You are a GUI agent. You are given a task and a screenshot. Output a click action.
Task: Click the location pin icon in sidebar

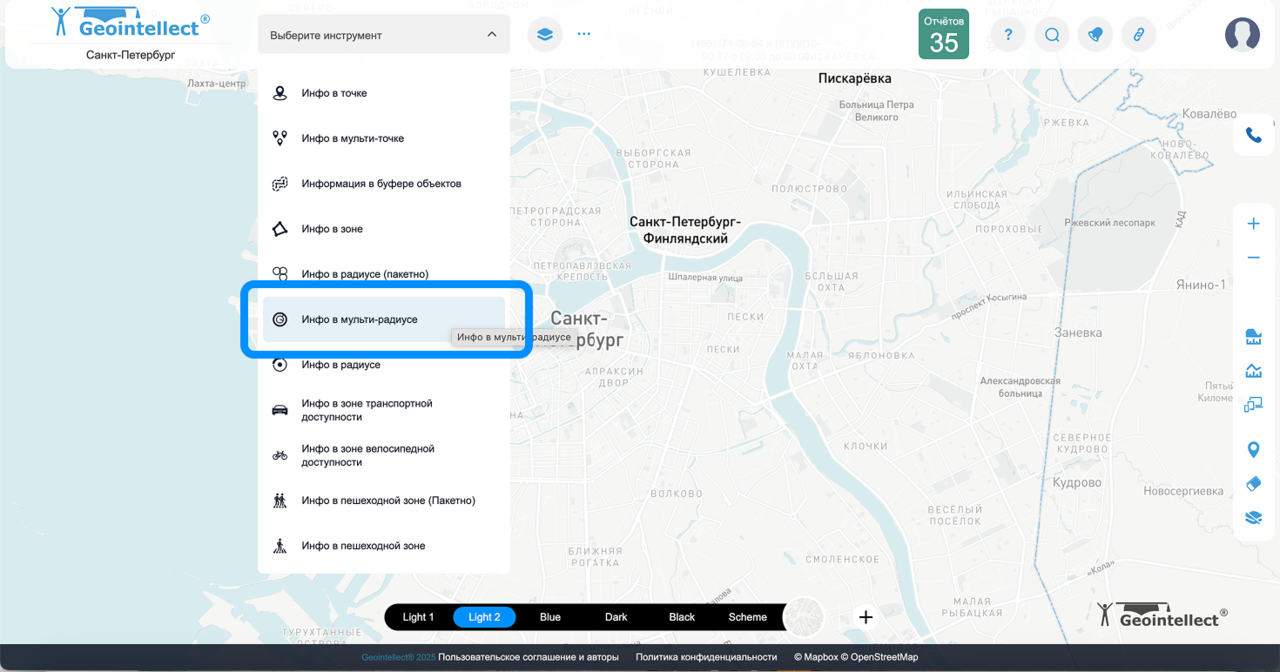(1253, 449)
